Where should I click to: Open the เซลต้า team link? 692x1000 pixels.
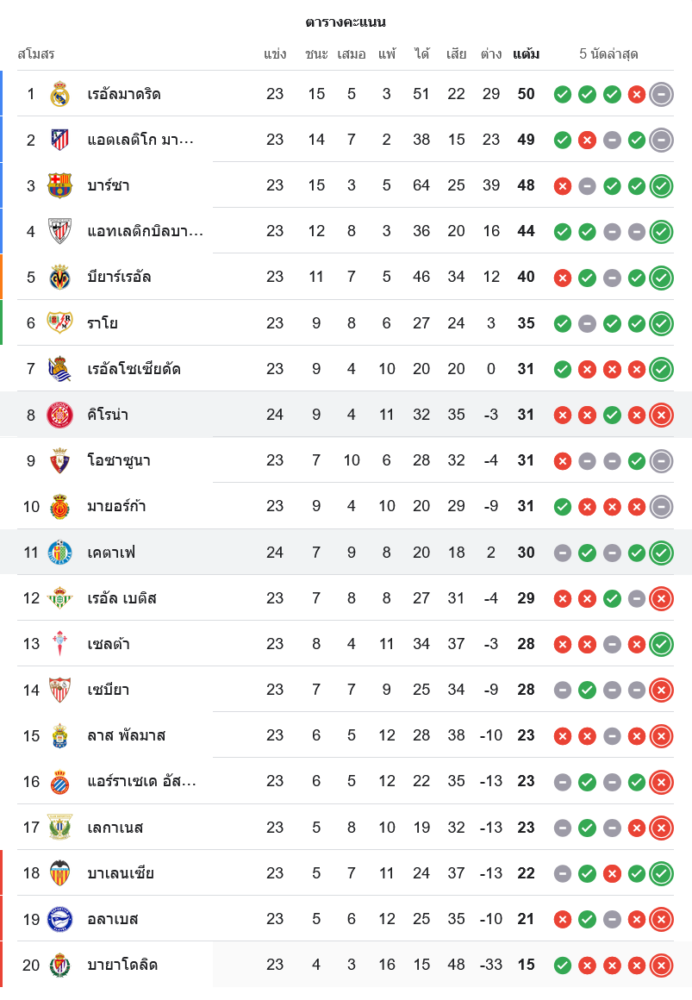[x=108, y=644]
